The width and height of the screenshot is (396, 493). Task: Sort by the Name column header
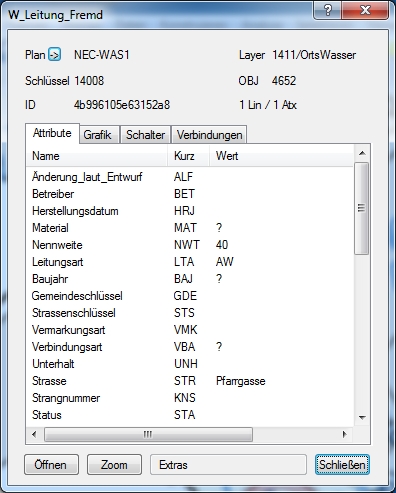(96, 156)
